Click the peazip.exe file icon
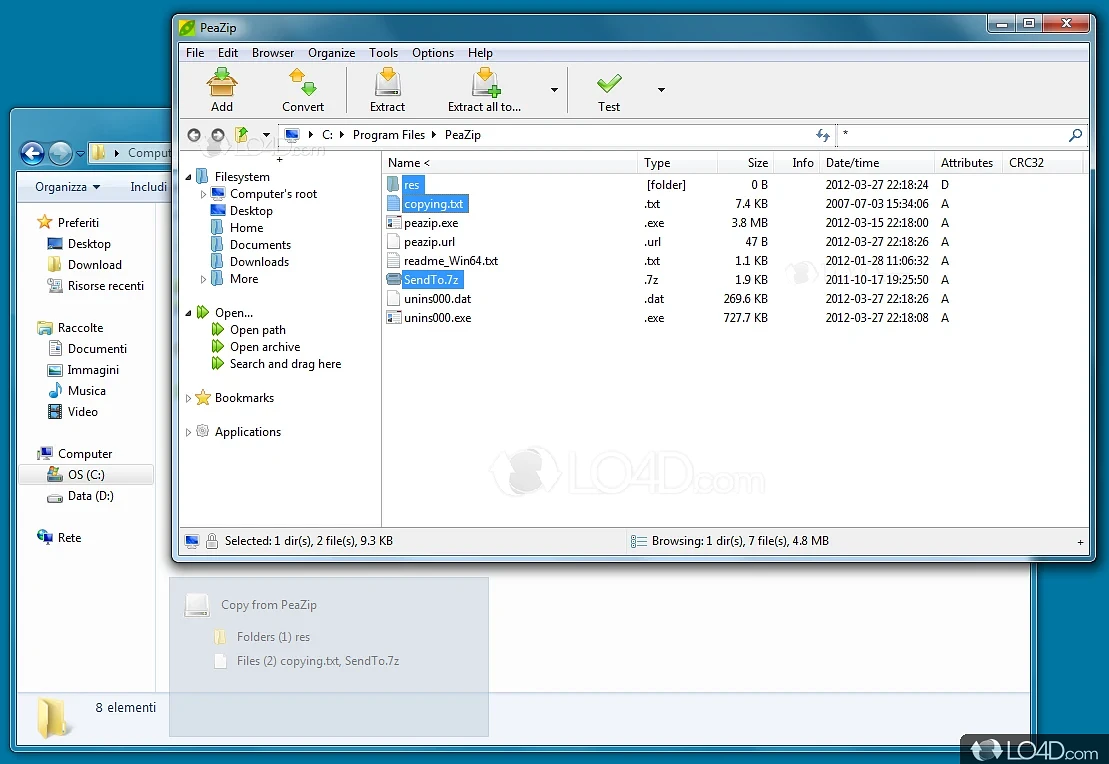 pos(394,223)
